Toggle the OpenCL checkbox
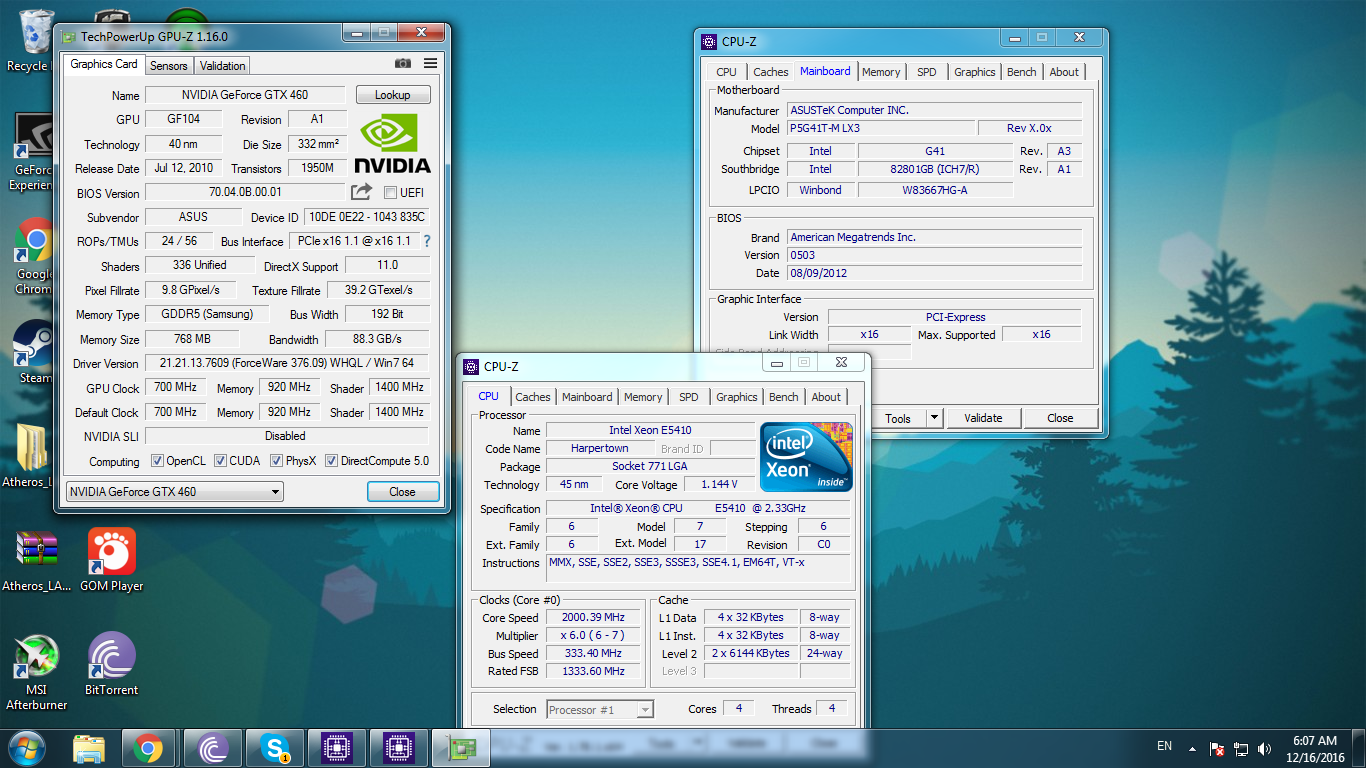This screenshot has width=1366, height=768. tap(157, 461)
